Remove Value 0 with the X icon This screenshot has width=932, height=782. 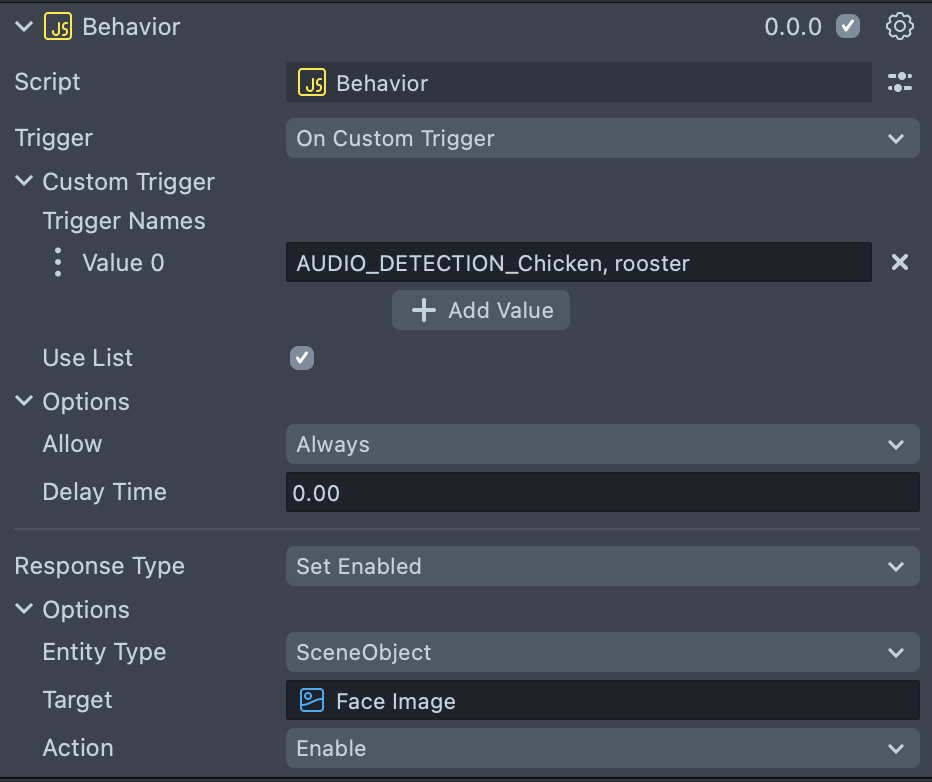(899, 262)
